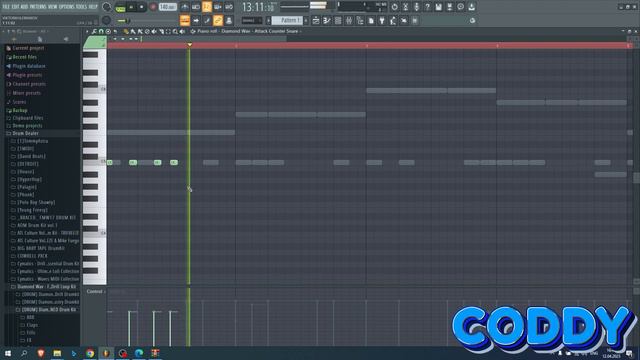Open the HELP menu

tap(93, 7)
